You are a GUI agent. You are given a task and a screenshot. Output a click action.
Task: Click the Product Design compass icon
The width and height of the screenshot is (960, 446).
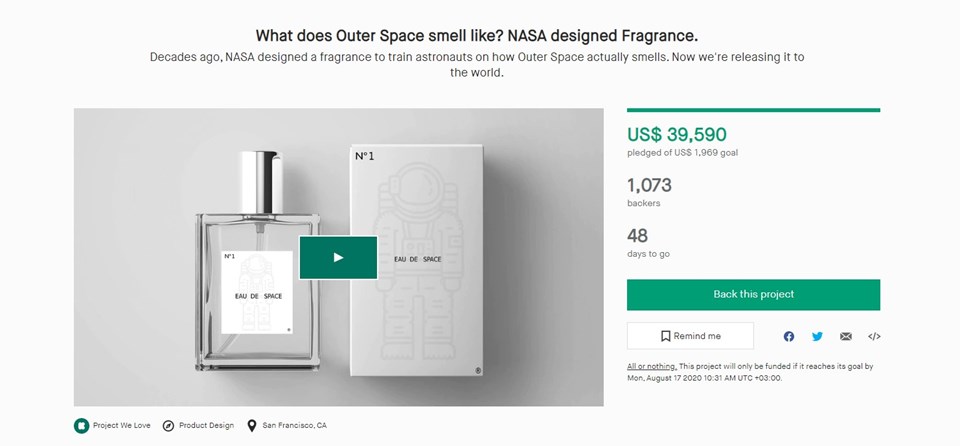point(168,426)
